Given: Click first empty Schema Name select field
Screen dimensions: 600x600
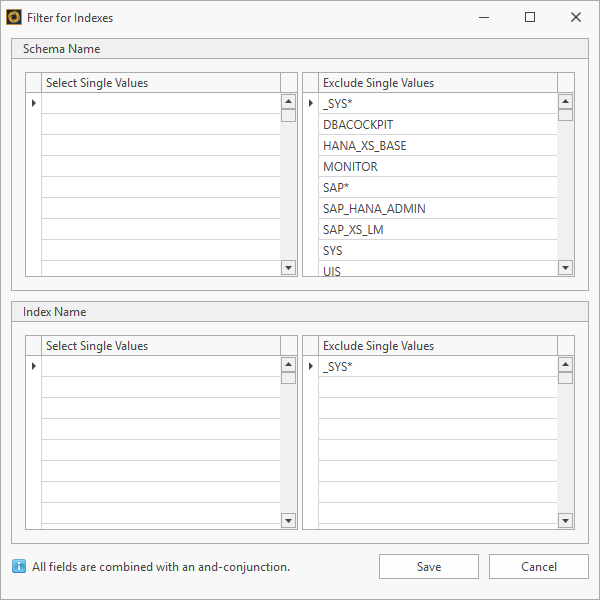Looking at the screenshot, I should [x=160, y=104].
